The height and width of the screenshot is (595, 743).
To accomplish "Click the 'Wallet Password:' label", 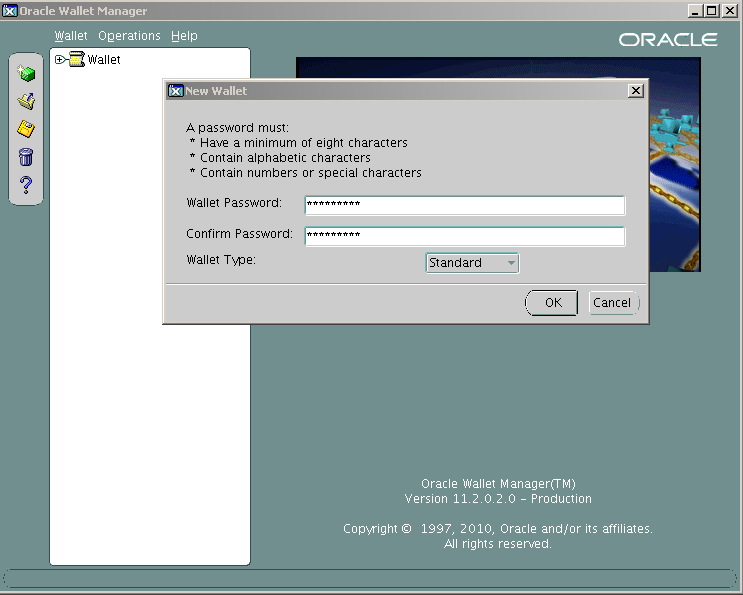I will click(234, 203).
